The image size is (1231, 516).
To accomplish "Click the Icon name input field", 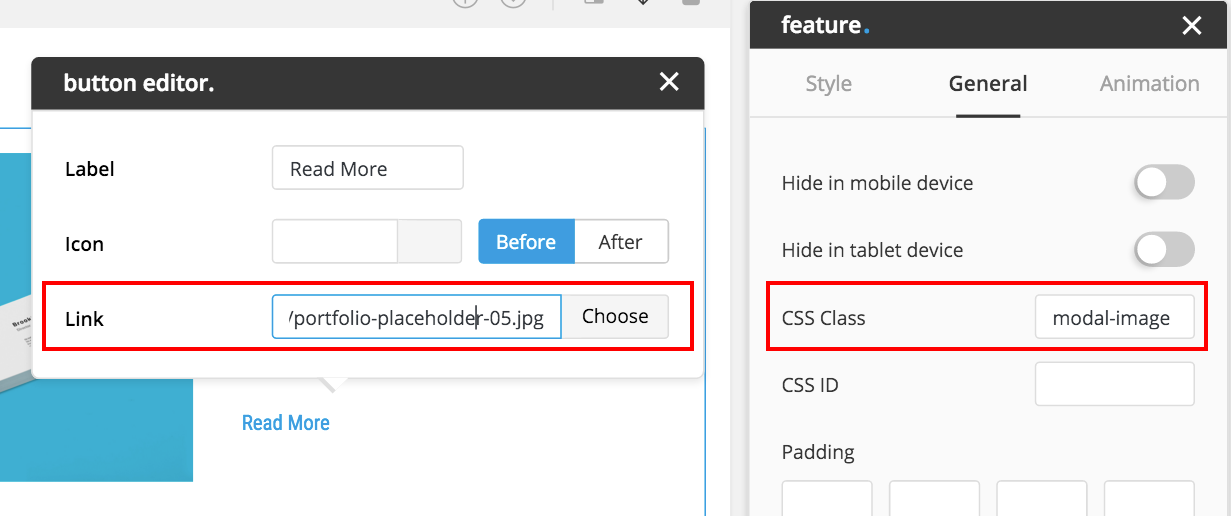I will 335,242.
